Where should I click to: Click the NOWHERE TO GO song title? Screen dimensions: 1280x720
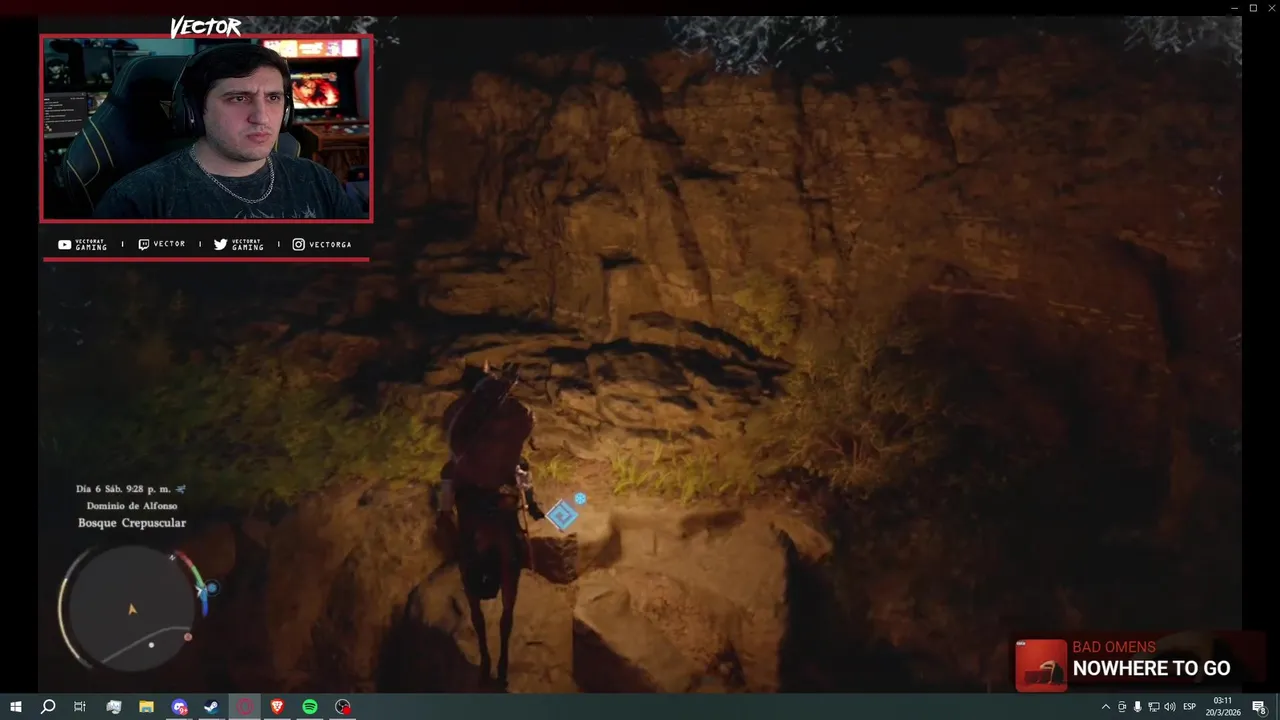pos(1151,668)
